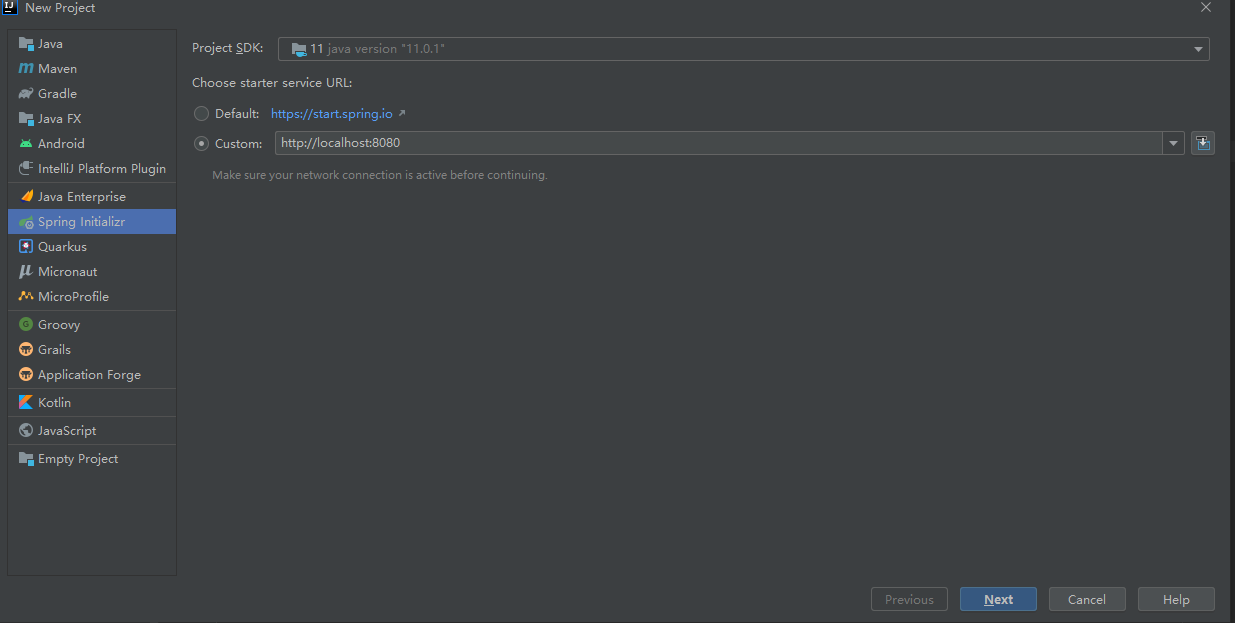Pick Java FX from the list
Viewport: 1235px width, 623px height.
point(92,119)
